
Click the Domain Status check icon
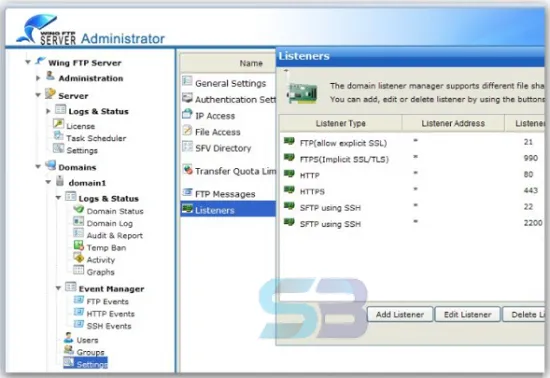[79, 209]
